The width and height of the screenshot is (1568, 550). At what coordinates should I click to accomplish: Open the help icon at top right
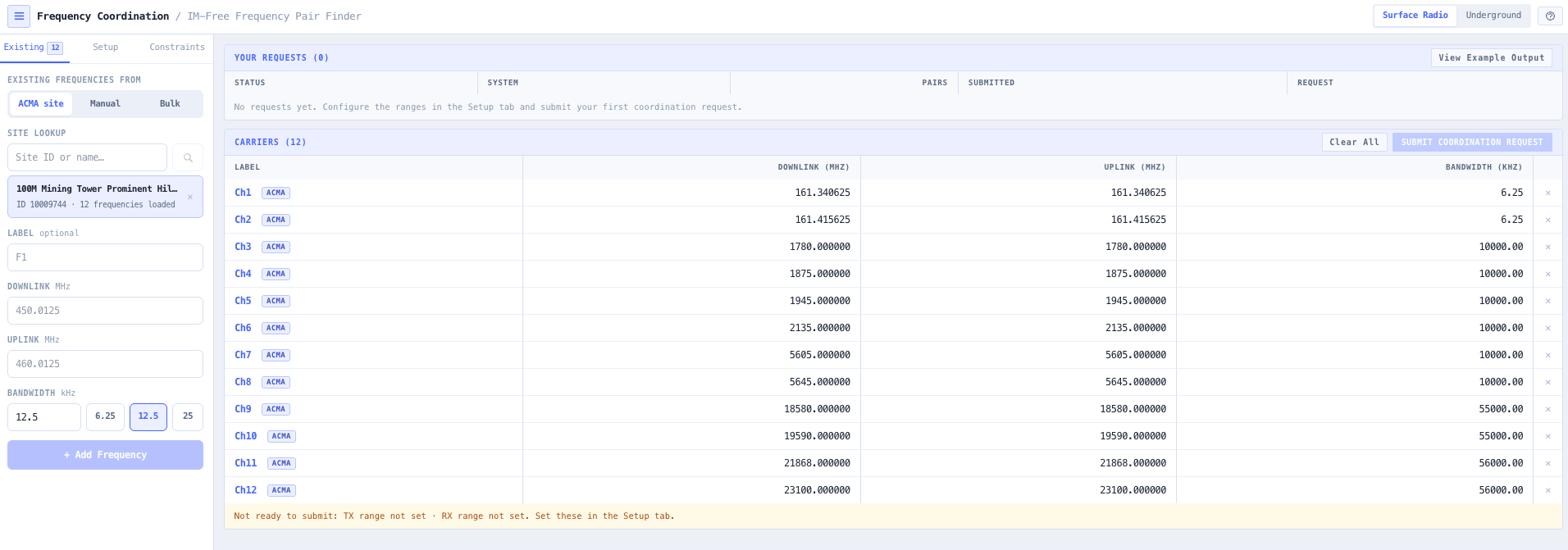click(x=1550, y=16)
